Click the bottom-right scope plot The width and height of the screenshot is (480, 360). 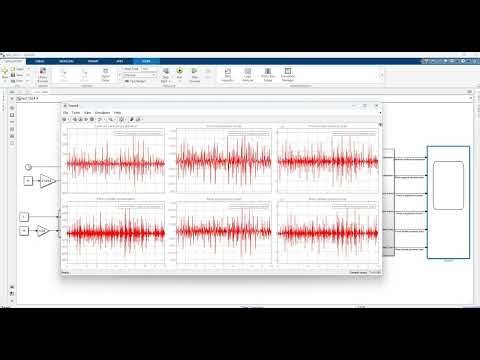pyautogui.click(x=328, y=232)
